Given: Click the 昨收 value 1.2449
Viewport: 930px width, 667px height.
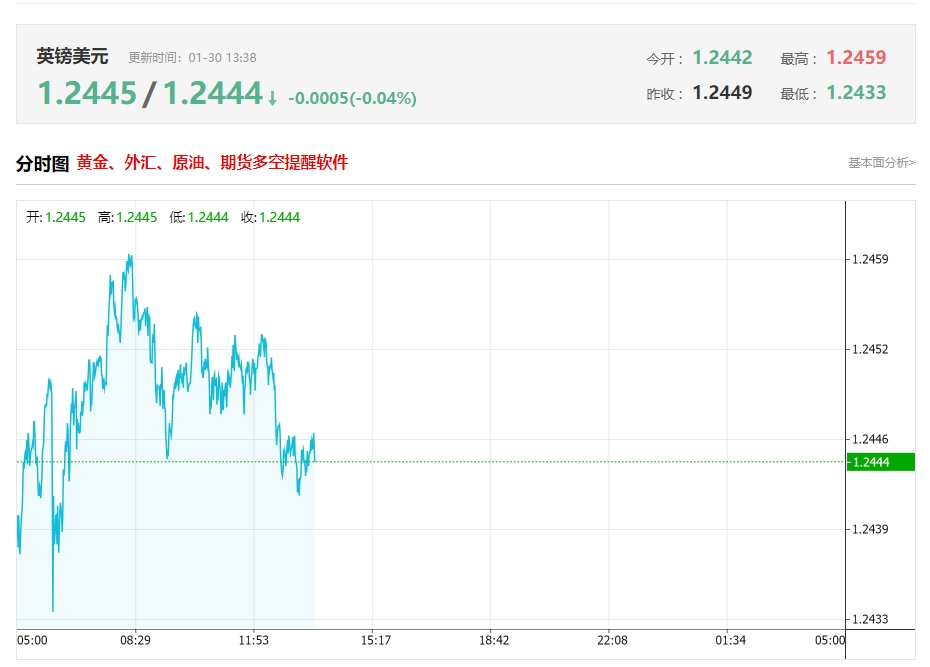Looking at the screenshot, I should click(722, 92).
